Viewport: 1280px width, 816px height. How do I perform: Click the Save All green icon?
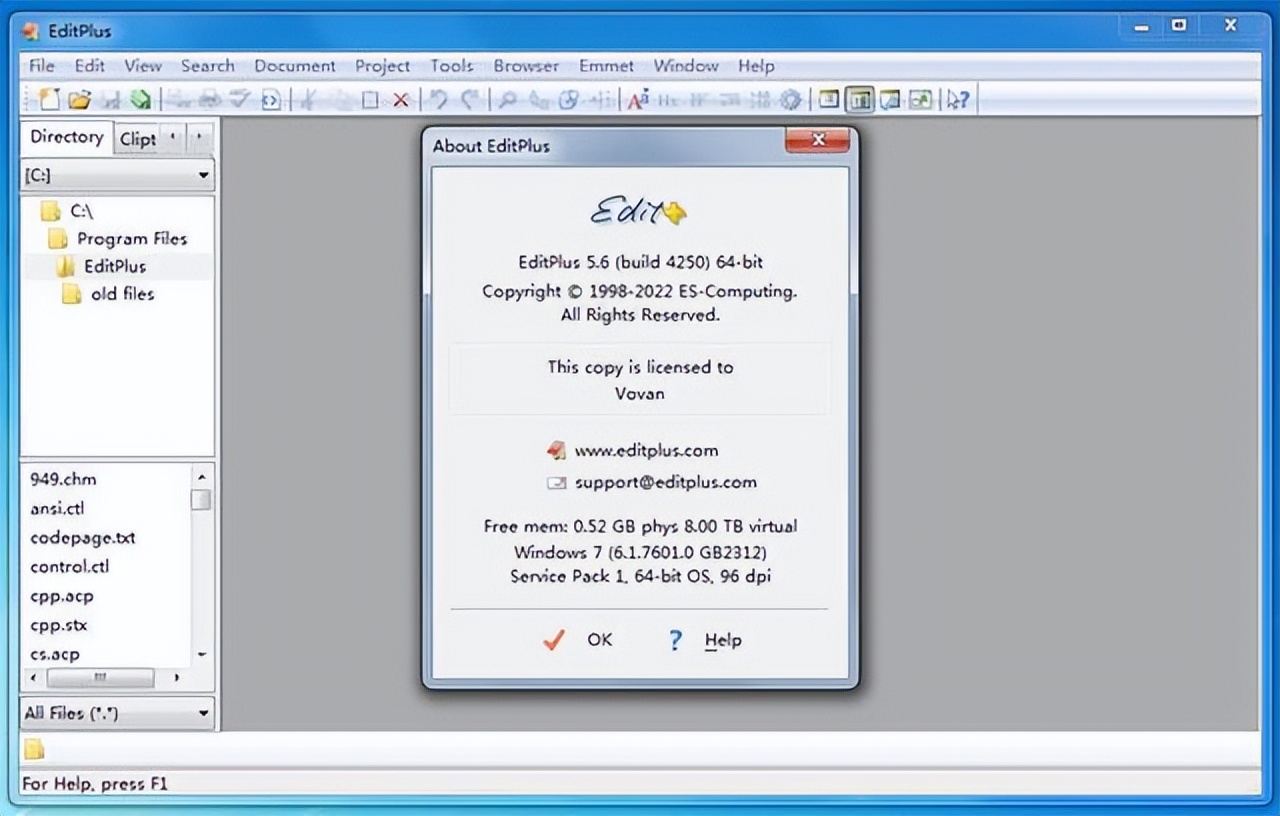[x=140, y=99]
